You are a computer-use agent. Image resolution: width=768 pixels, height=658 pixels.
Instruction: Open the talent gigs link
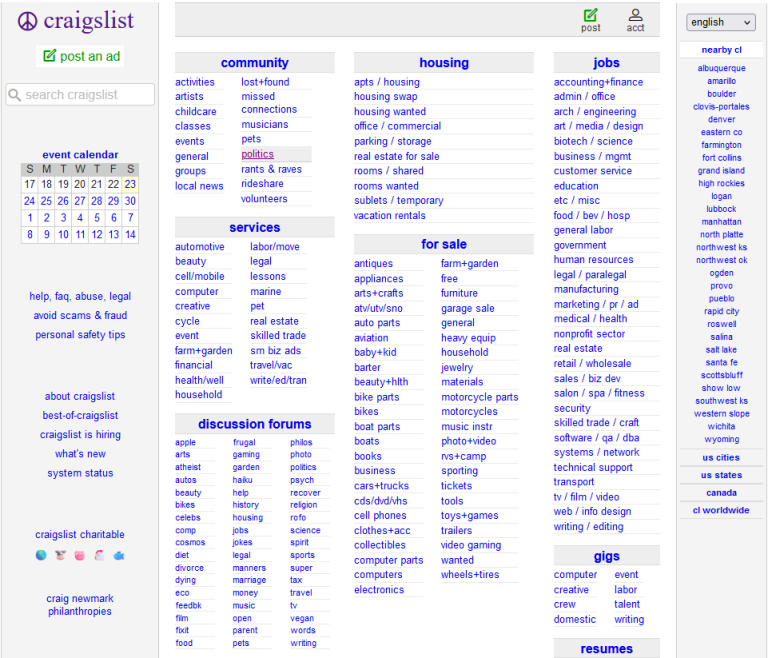point(627,605)
